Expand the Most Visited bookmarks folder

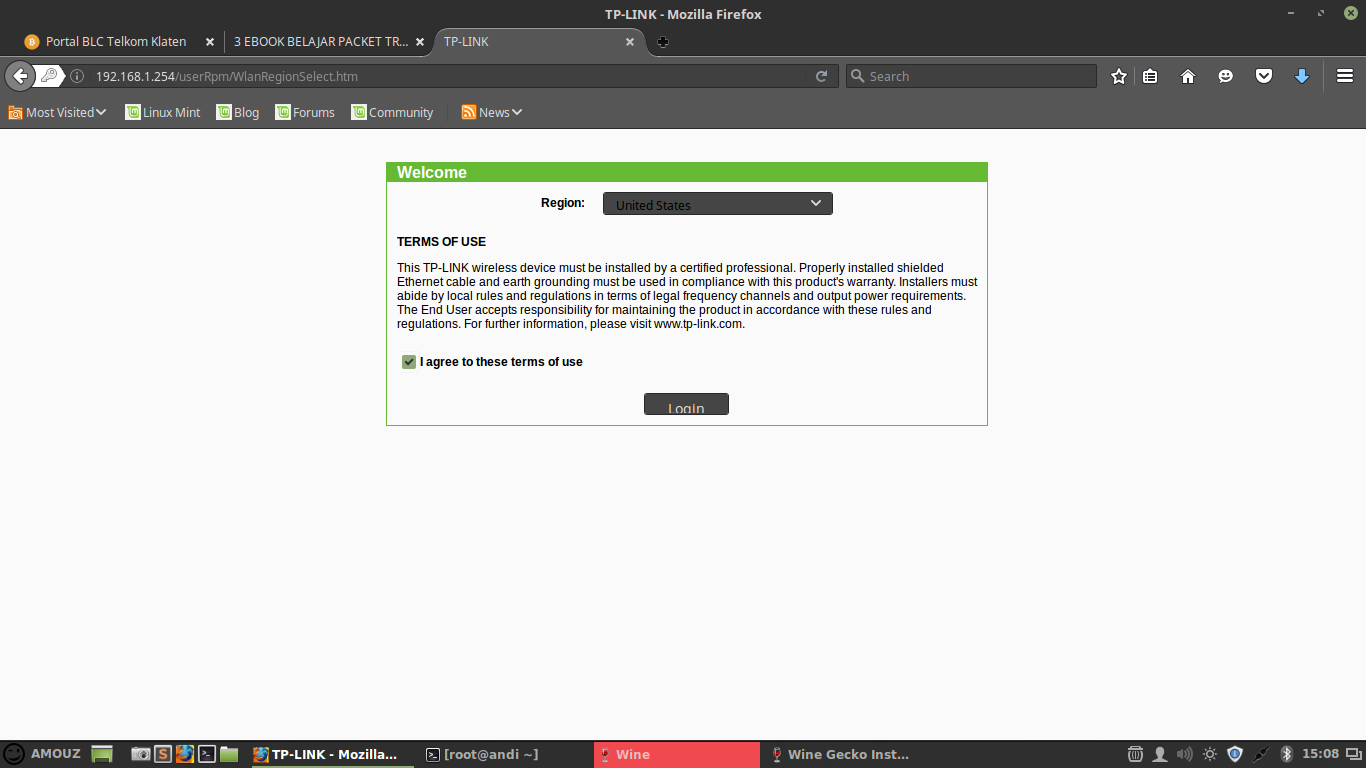tap(57, 112)
